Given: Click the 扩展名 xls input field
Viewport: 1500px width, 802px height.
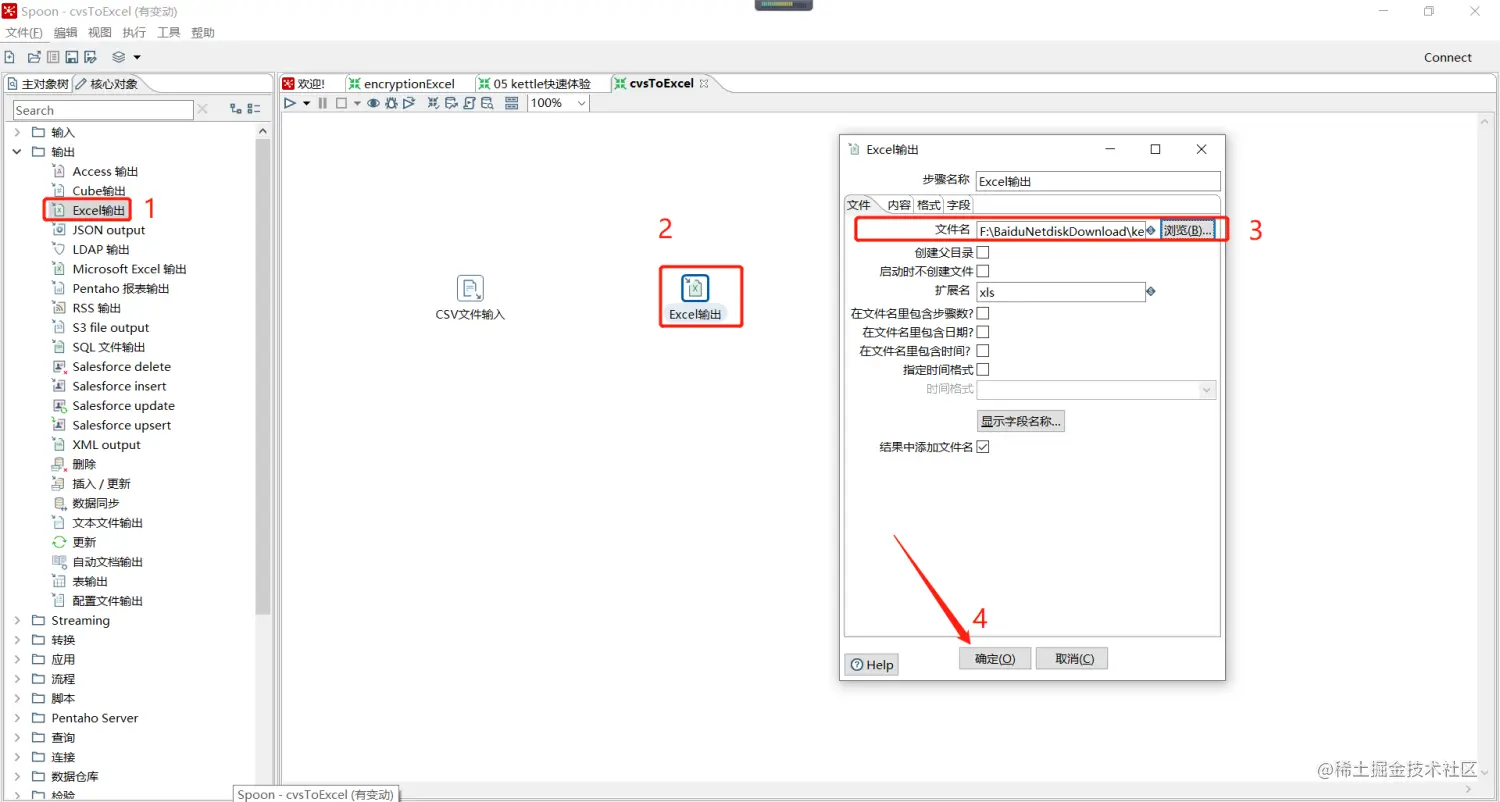Looking at the screenshot, I should pyautogui.click(x=1061, y=292).
